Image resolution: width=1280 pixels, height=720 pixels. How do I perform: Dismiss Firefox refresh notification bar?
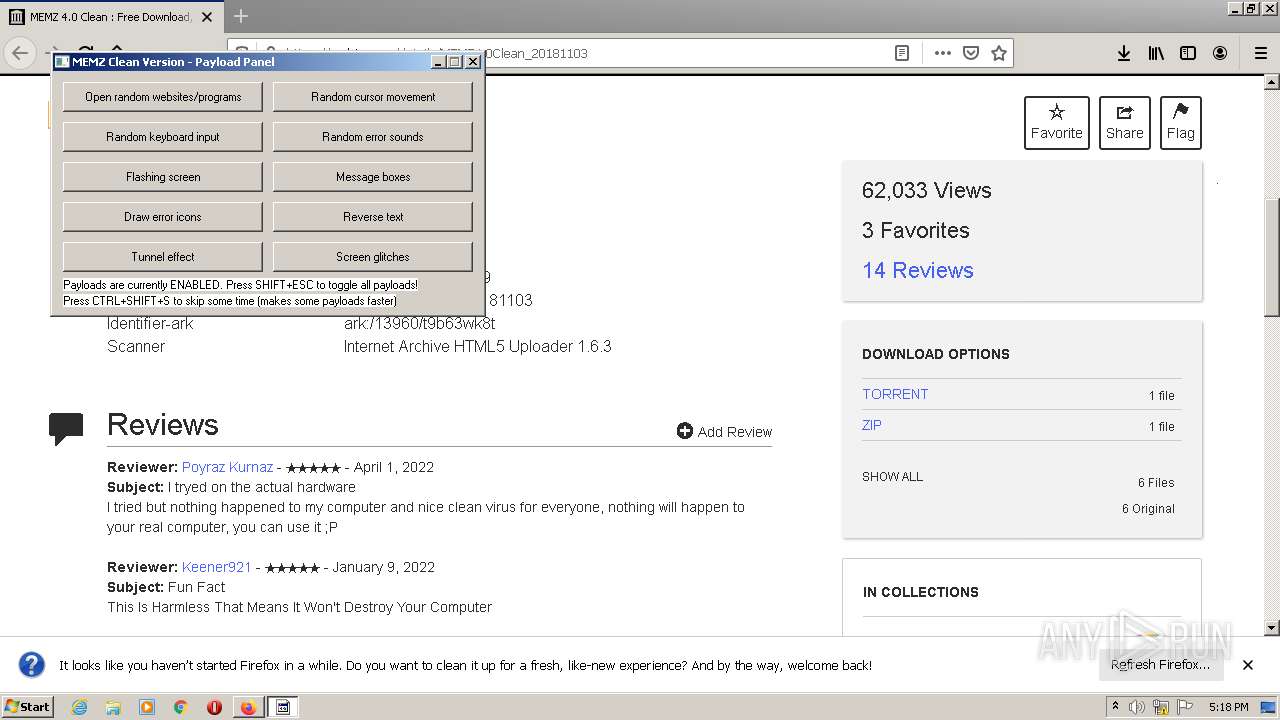point(1248,665)
